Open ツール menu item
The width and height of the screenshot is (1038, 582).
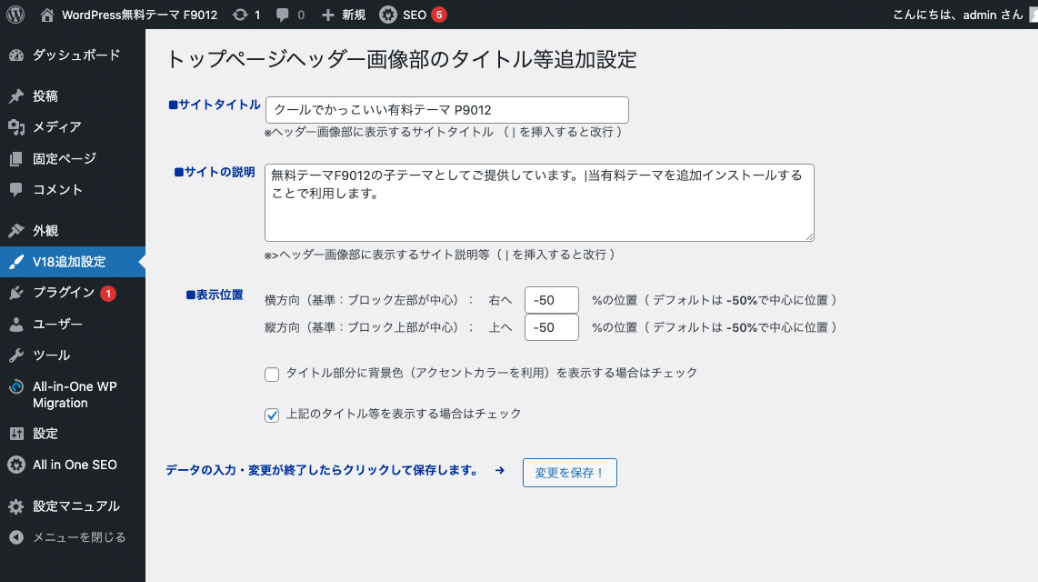73,356
